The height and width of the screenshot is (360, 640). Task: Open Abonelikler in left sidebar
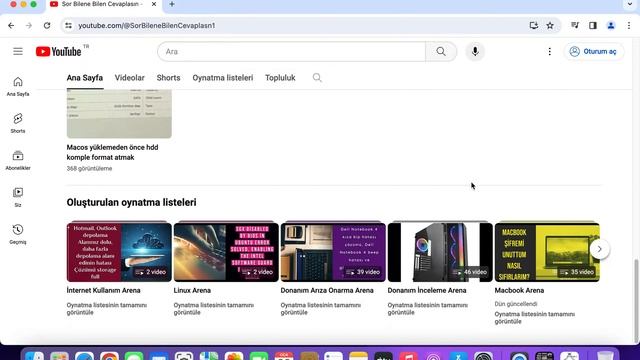click(x=18, y=160)
